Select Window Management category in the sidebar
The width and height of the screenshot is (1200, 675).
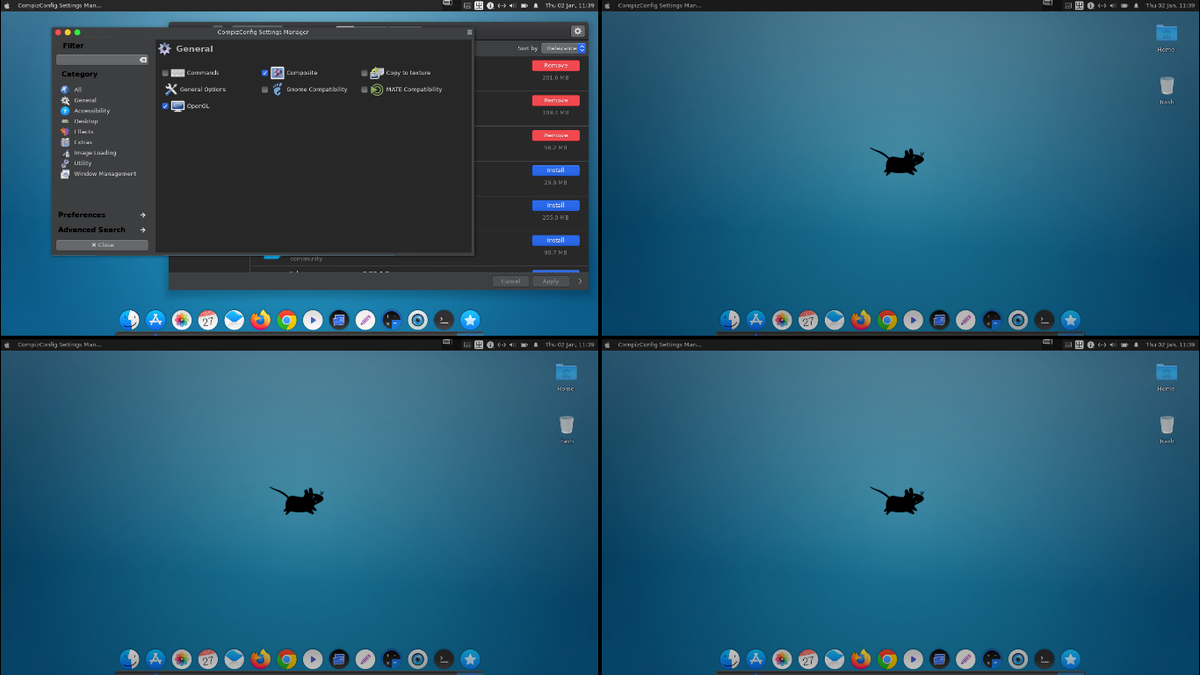(105, 174)
